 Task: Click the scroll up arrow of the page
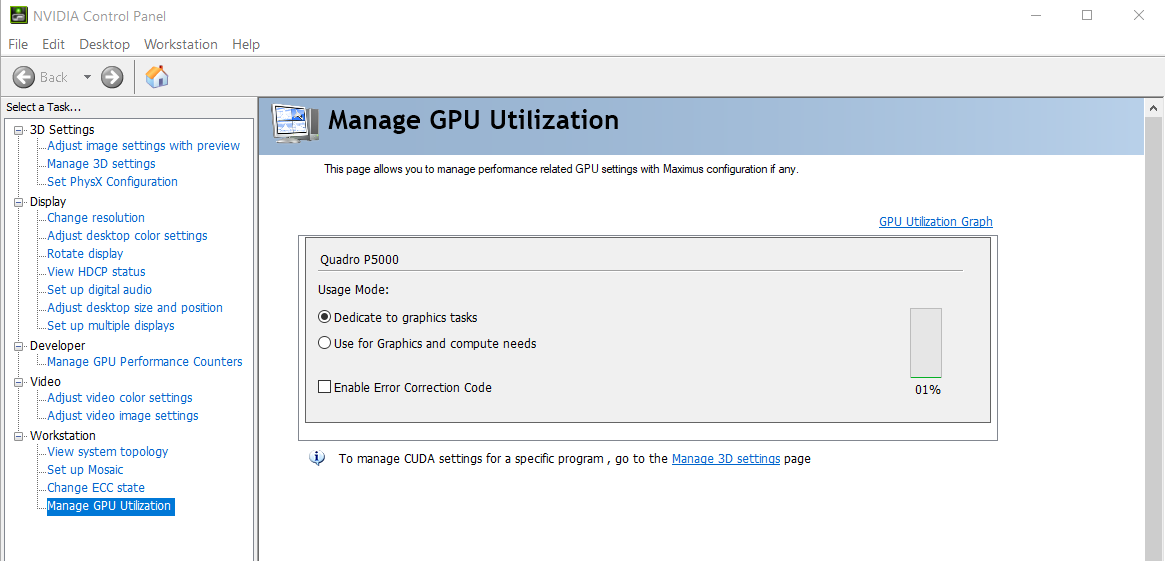coord(1154,108)
